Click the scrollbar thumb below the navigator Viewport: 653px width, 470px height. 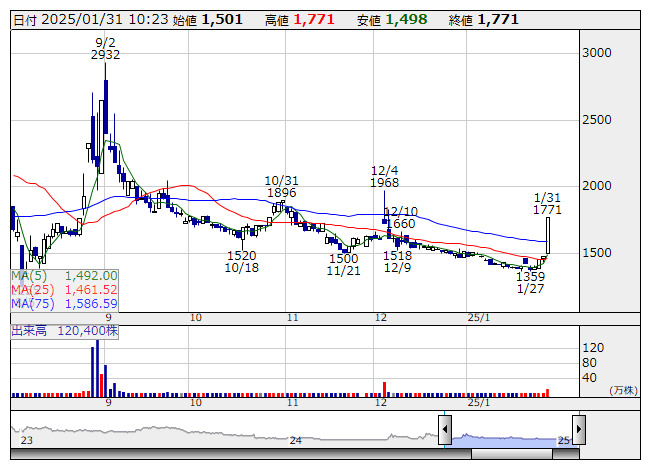511,453
